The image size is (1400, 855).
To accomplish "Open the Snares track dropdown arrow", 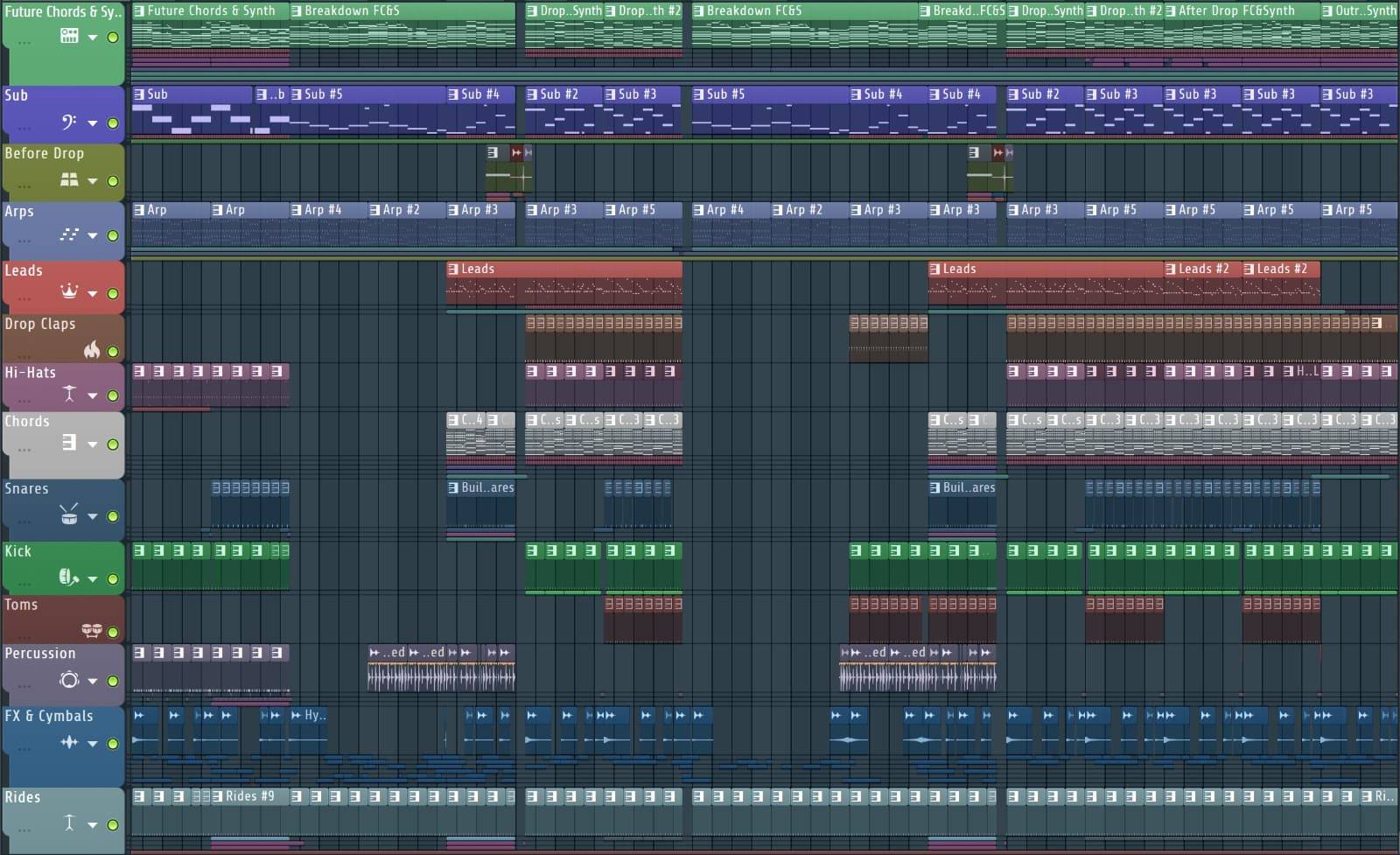I will (92, 516).
